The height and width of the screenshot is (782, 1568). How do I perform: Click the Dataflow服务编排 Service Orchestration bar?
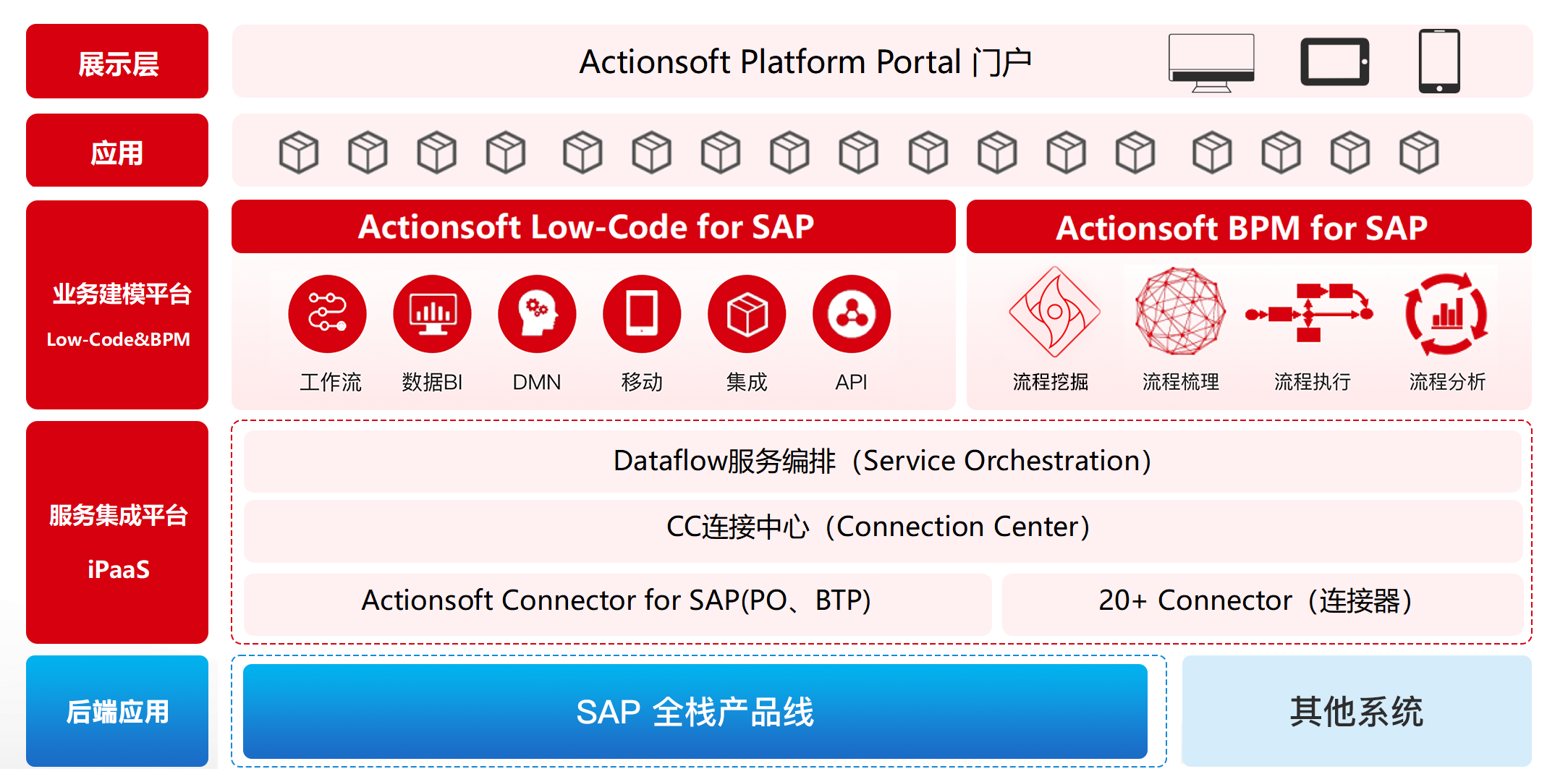point(883,461)
